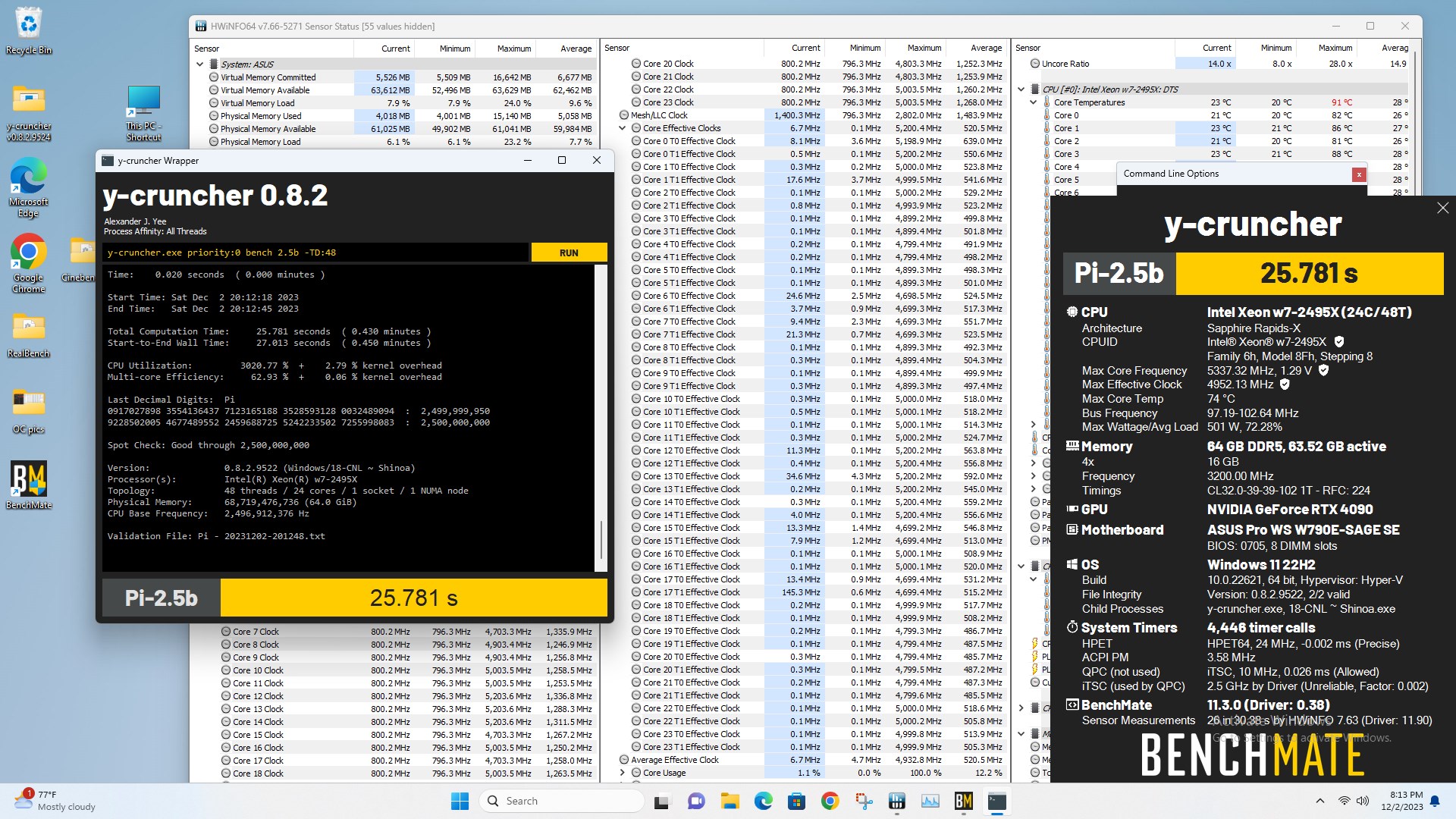This screenshot has height=819, width=1456.
Task: Click the Maximum column header in middle HWiNFO panel
Action: [916, 48]
